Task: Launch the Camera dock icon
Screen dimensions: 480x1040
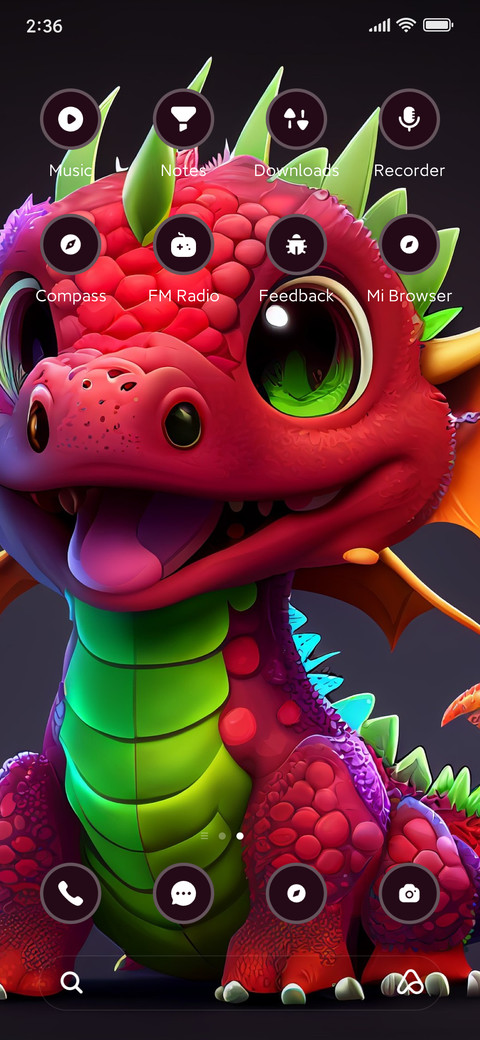Action: [409, 893]
